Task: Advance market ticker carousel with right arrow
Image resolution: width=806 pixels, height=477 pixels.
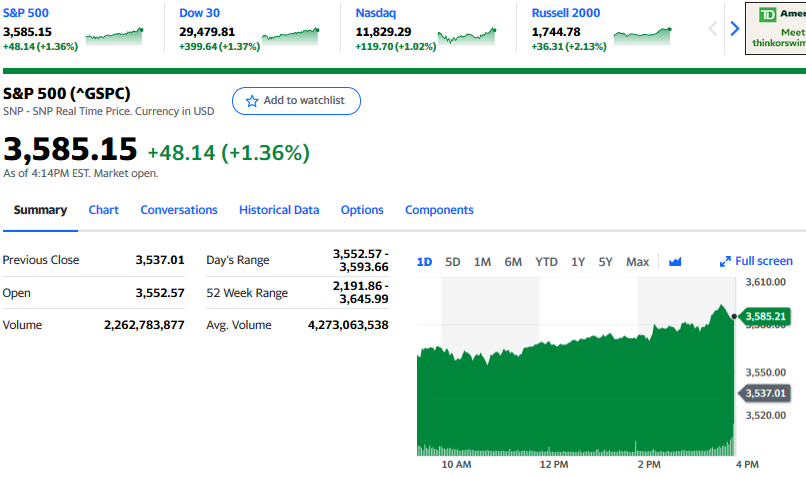Action: [x=735, y=29]
